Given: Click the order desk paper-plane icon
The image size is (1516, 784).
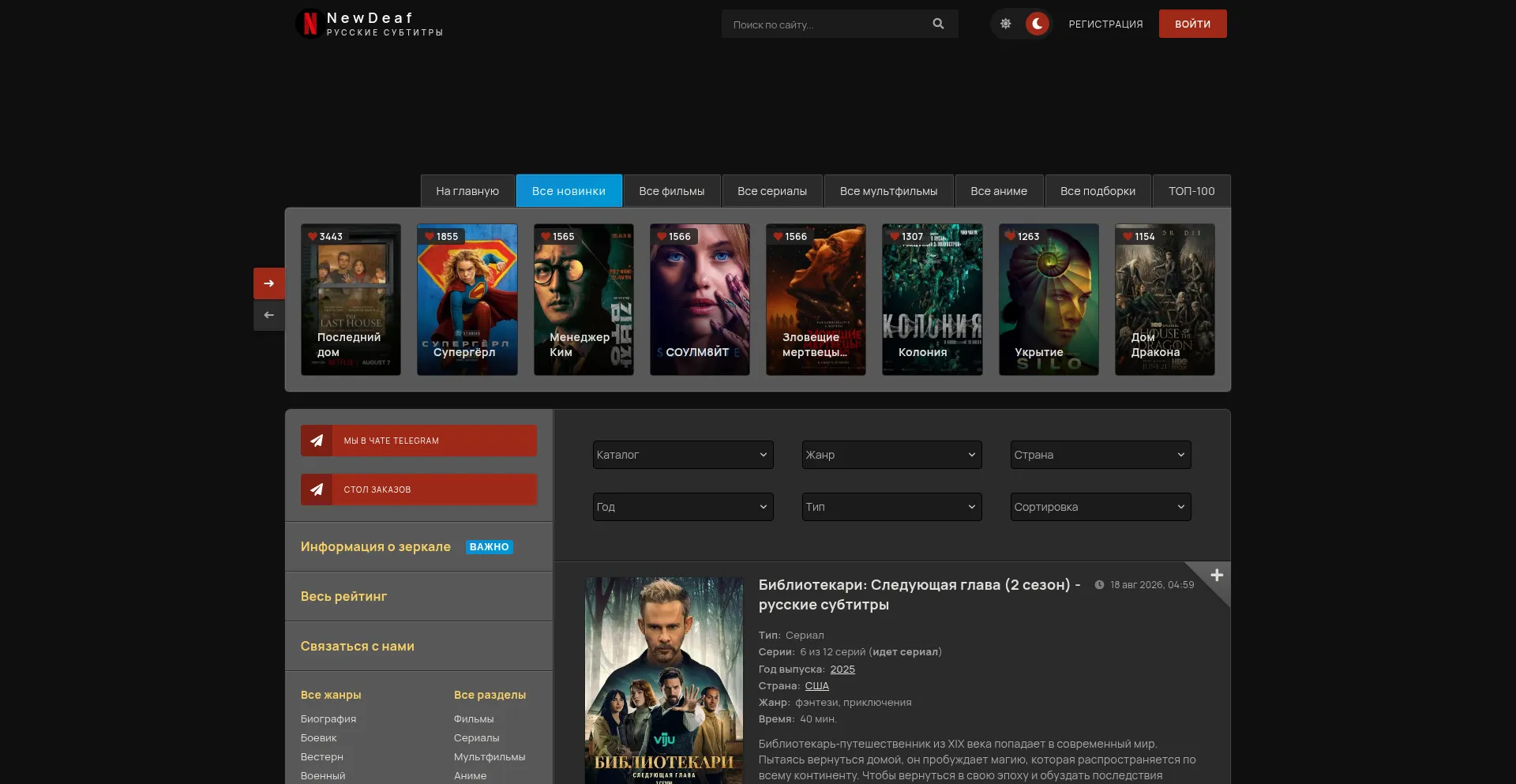Looking at the screenshot, I should (317, 490).
